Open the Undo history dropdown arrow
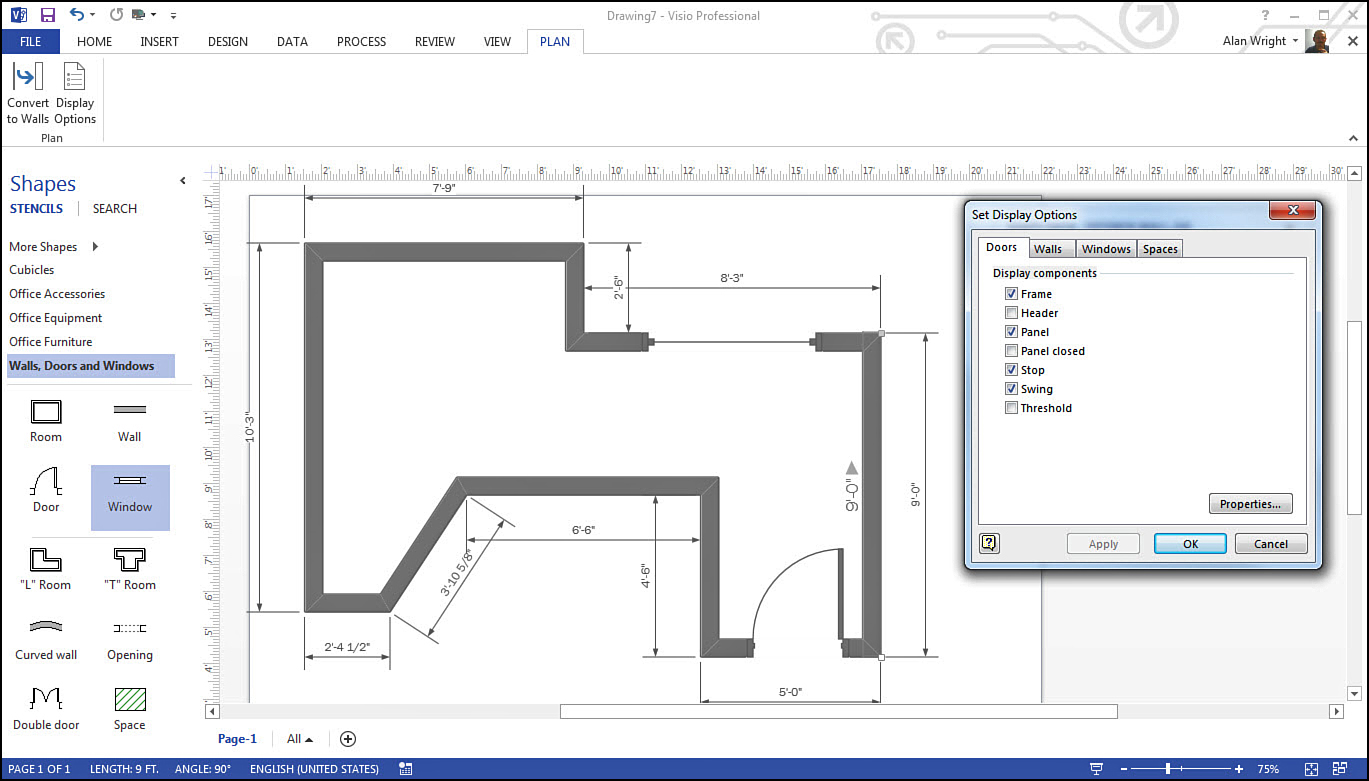This screenshot has width=1369, height=781. (93, 16)
